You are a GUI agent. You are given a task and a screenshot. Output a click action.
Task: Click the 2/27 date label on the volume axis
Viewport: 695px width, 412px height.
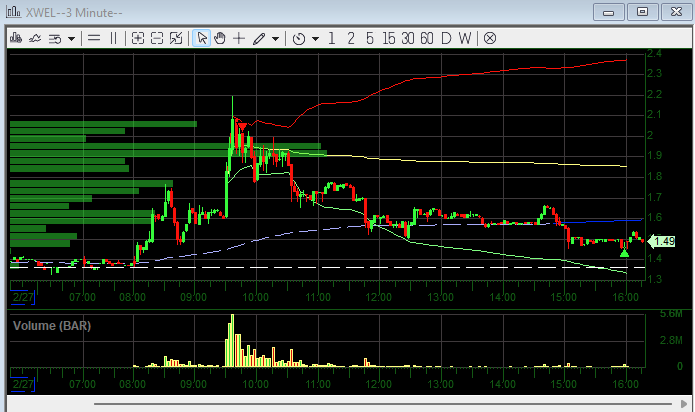click(x=23, y=384)
